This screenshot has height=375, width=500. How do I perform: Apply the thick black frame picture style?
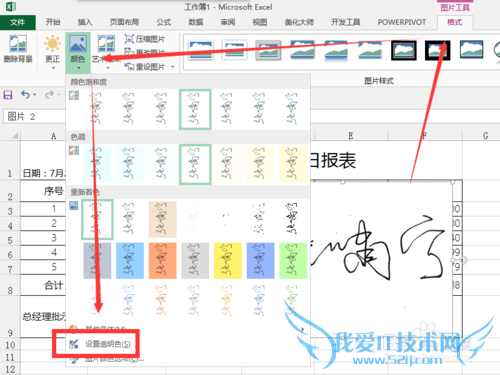pyautogui.click(x=437, y=50)
